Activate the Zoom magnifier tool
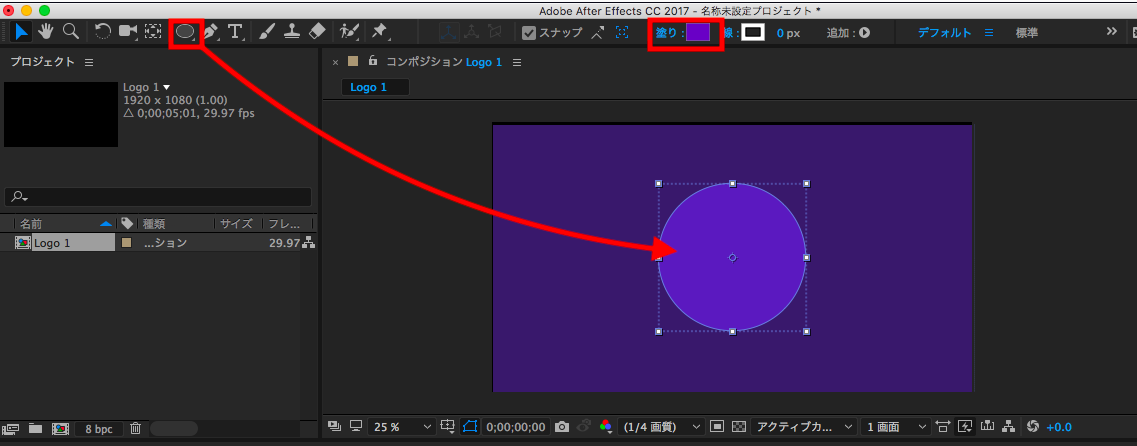This screenshot has width=1137, height=446. click(x=70, y=32)
